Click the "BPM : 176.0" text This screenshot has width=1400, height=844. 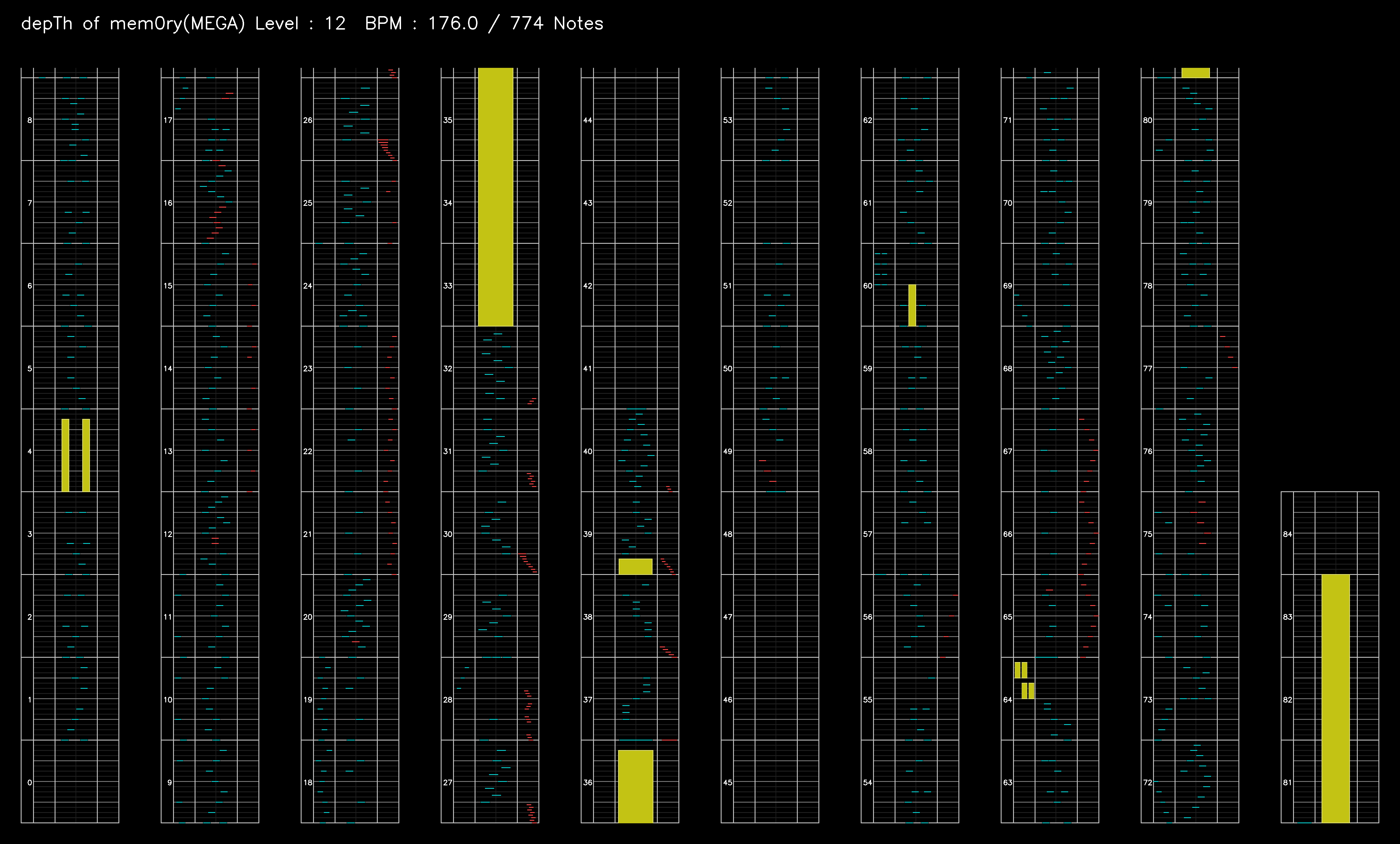tap(422, 24)
